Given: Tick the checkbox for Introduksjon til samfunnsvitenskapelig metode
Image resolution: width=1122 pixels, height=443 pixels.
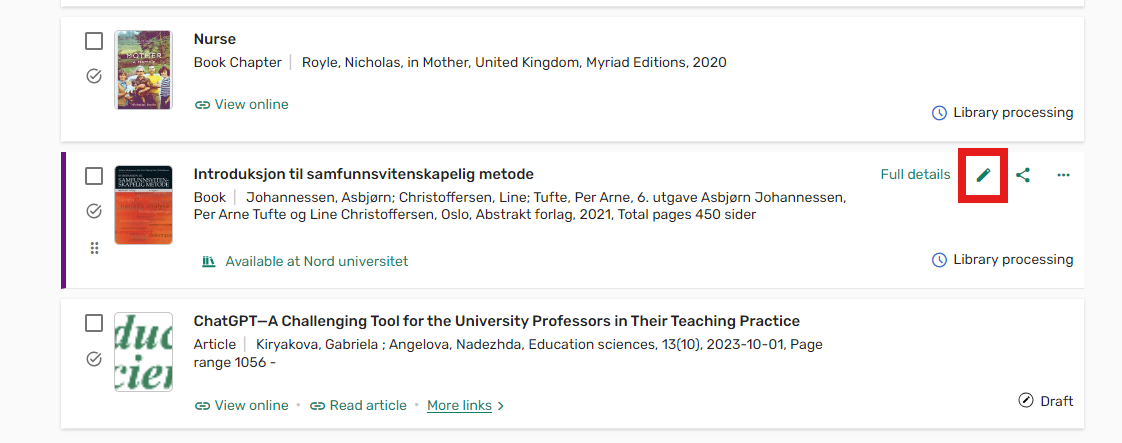Looking at the screenshot, I should click(94, 176).
